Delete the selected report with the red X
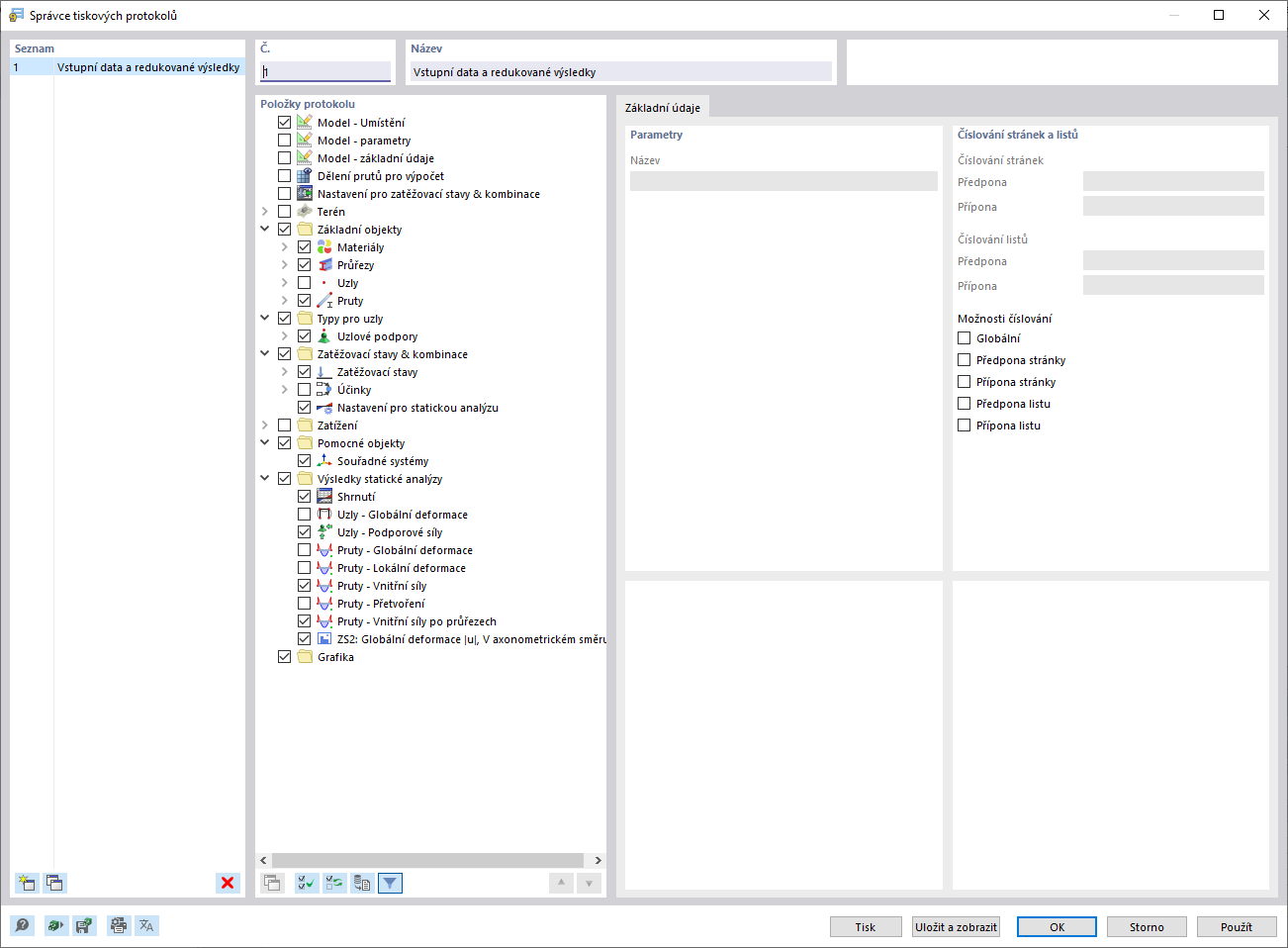1288x948 pixels. click(x=228, y=883)
